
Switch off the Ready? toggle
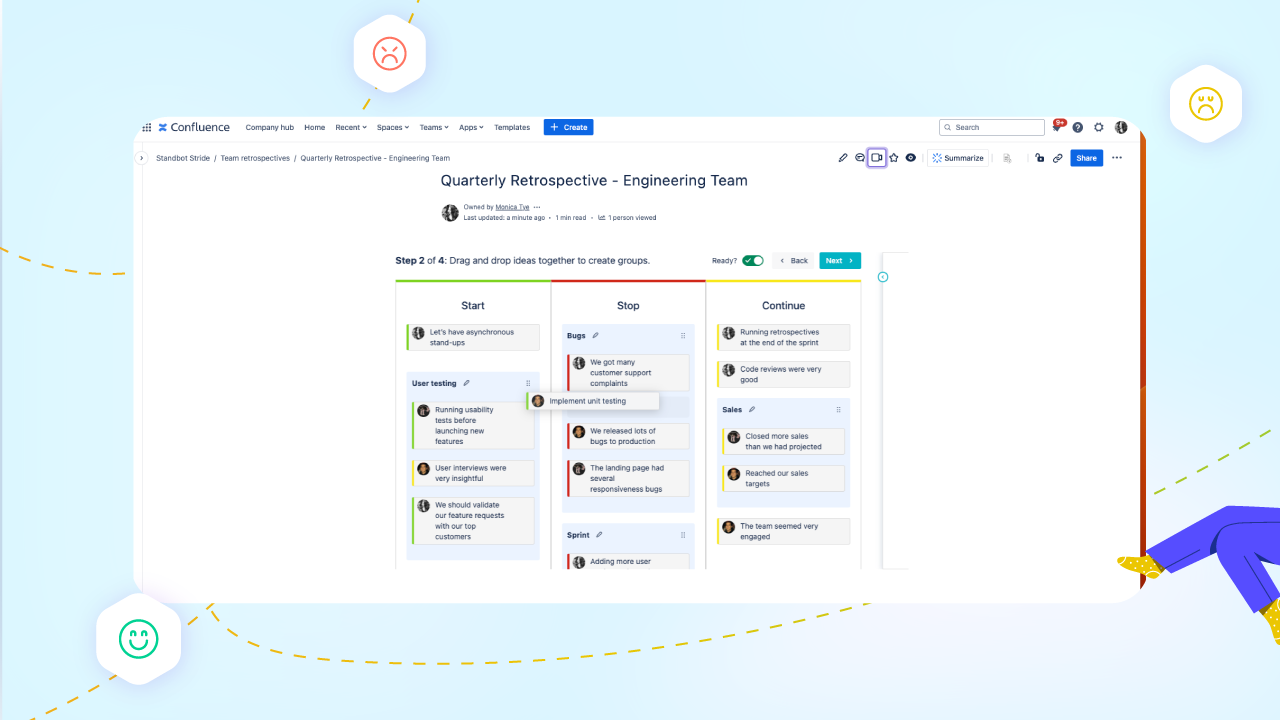tap(754, 260)
